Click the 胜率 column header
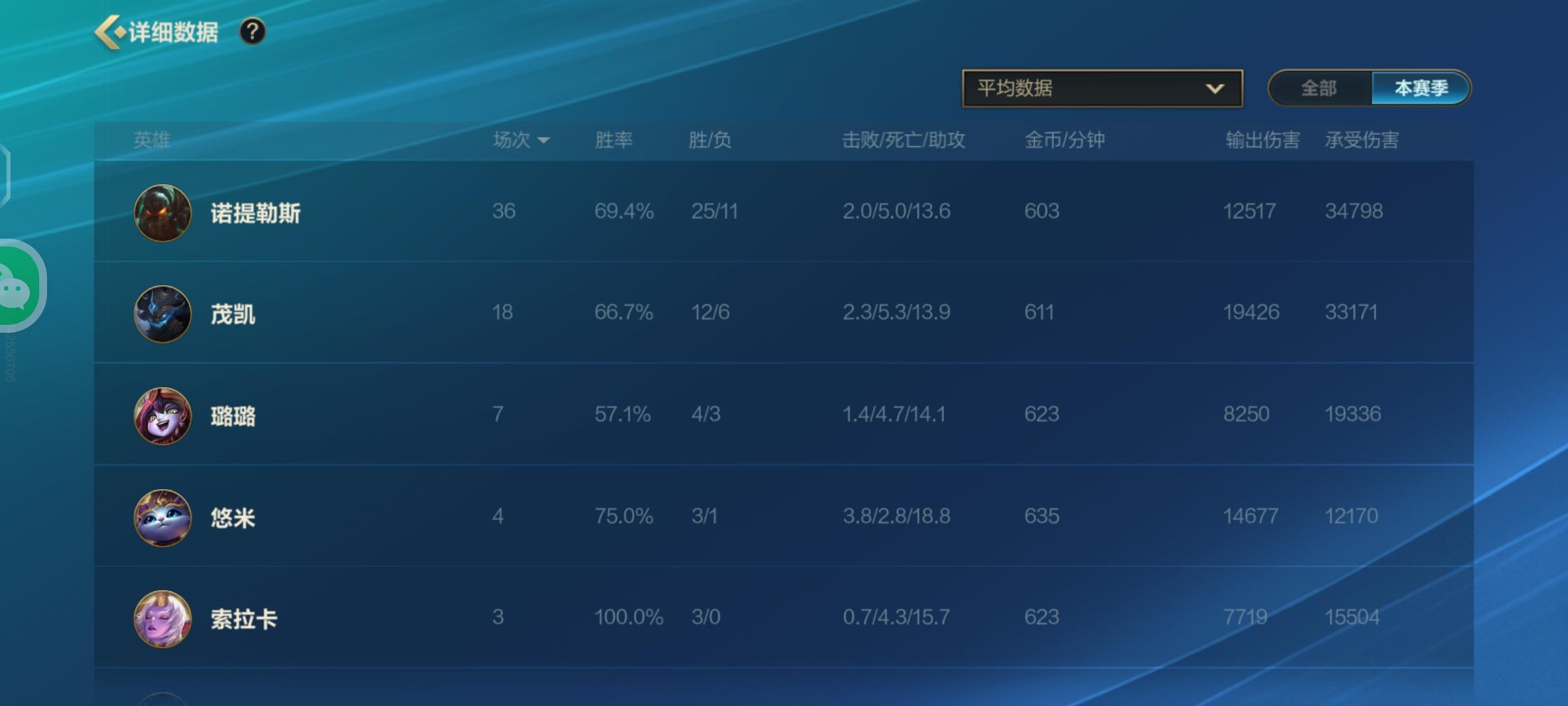This screenshot has height=706, width=1568. coord(613,140)
